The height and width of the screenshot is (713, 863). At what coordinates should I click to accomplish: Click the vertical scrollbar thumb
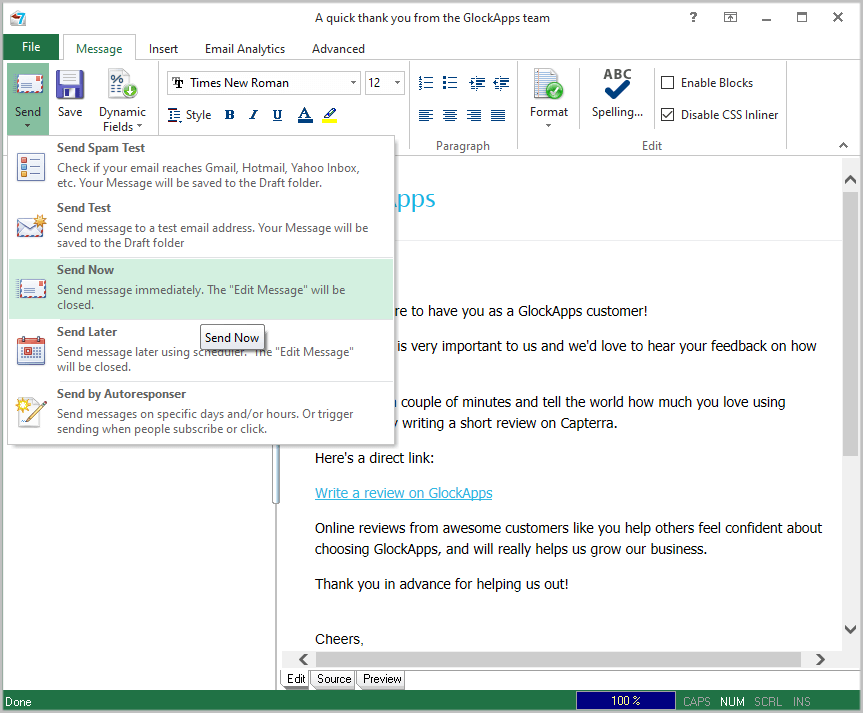tap(850, 324)
